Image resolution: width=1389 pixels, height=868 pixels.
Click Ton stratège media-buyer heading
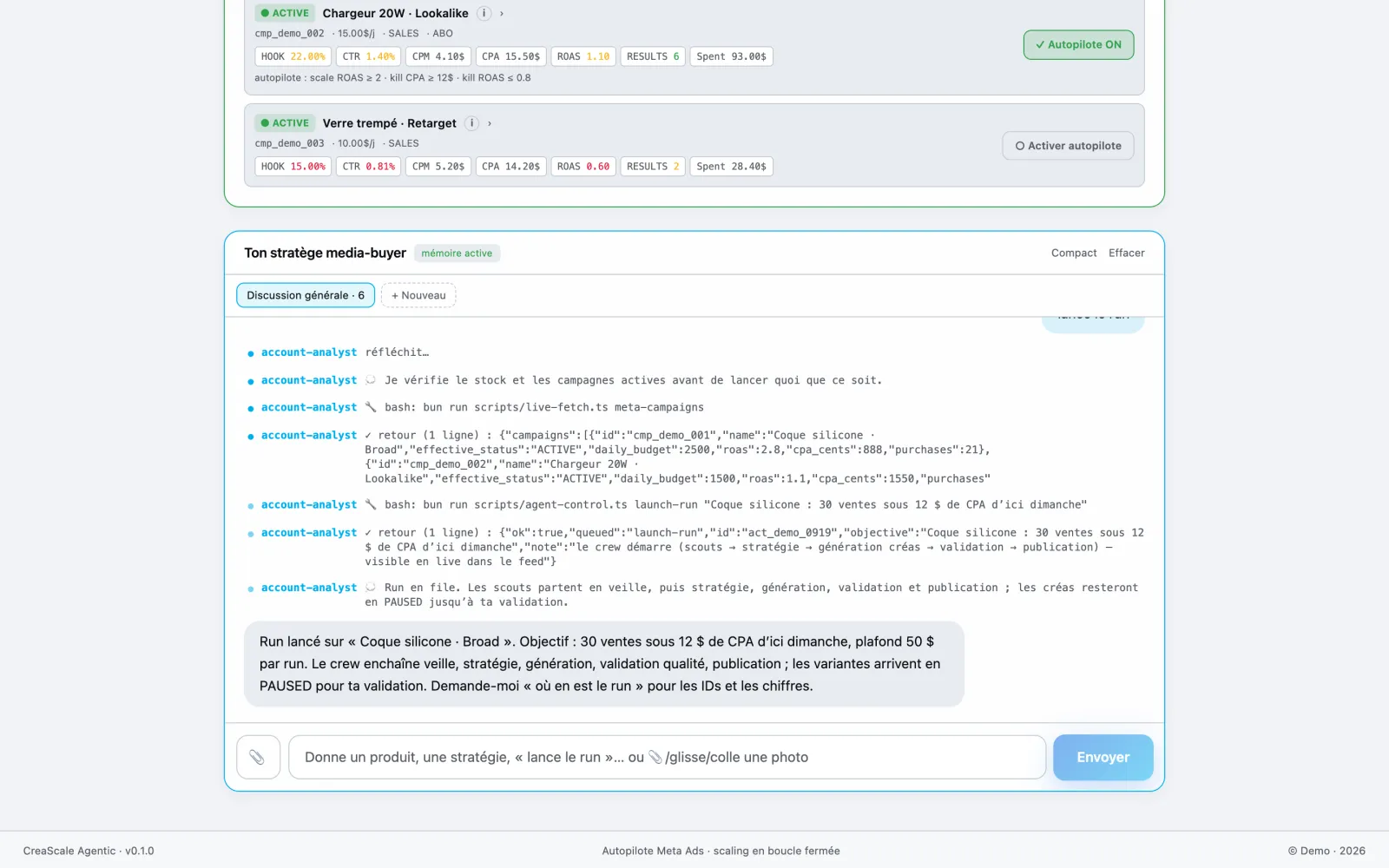tap(325, 253)
